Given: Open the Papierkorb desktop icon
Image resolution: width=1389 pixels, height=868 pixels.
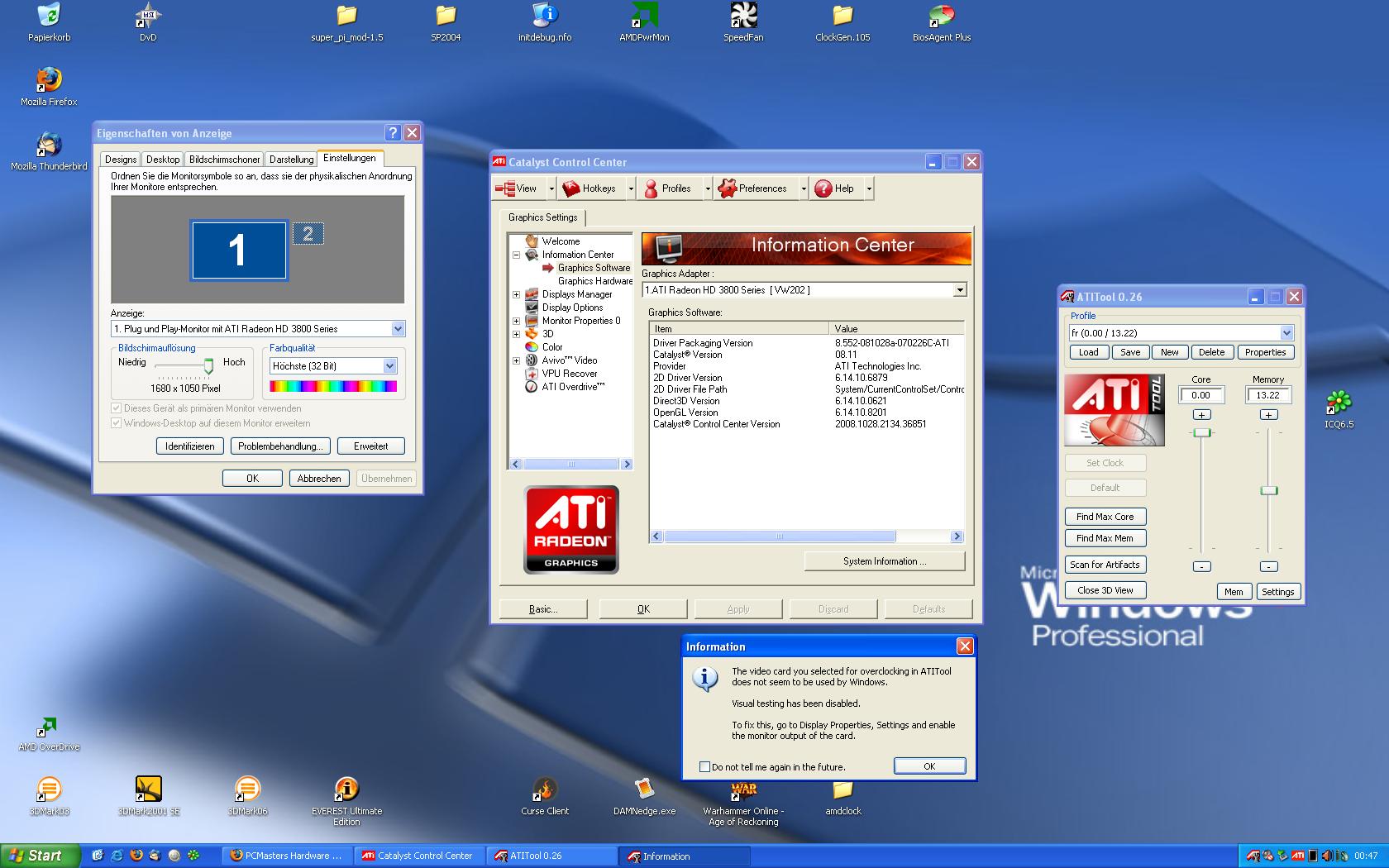Looking at the screenshot, I should coord(49,22).
